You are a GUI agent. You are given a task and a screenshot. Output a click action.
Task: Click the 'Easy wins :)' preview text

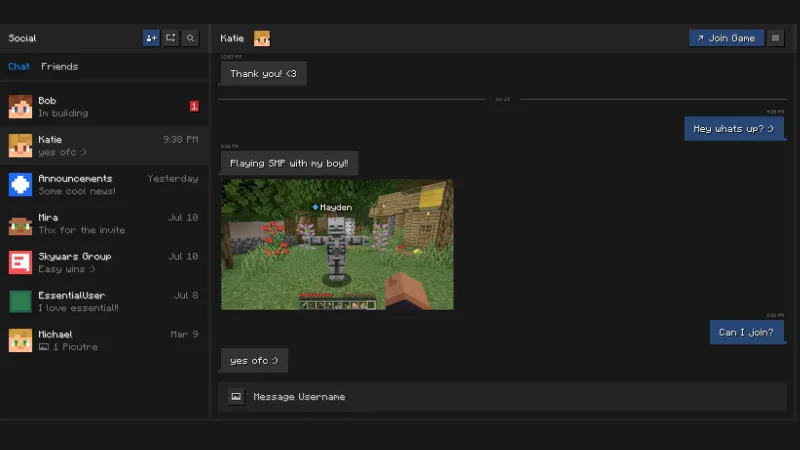click(67, 269)
